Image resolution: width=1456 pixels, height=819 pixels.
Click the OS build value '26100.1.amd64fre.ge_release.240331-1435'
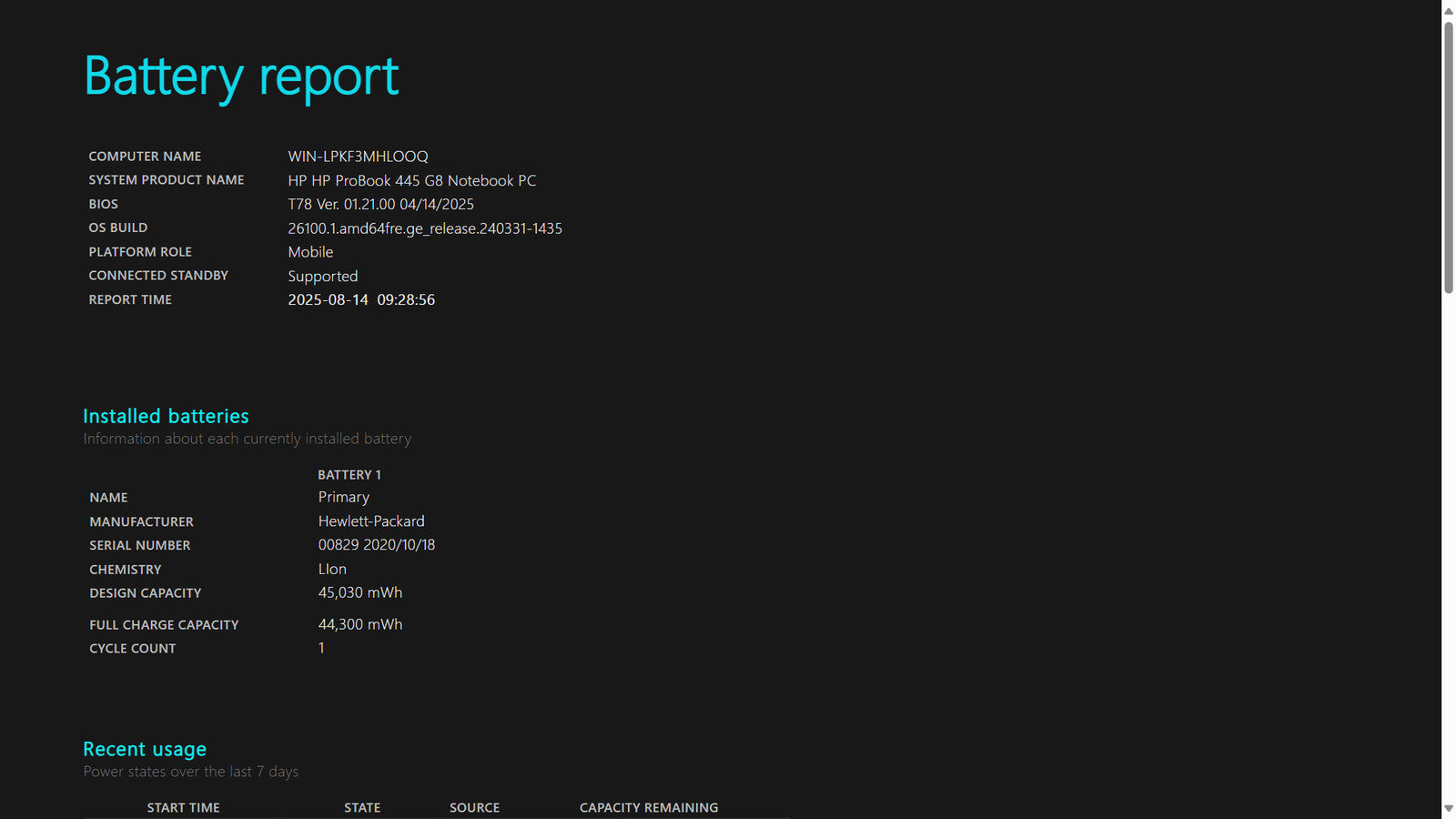point(425,228)
